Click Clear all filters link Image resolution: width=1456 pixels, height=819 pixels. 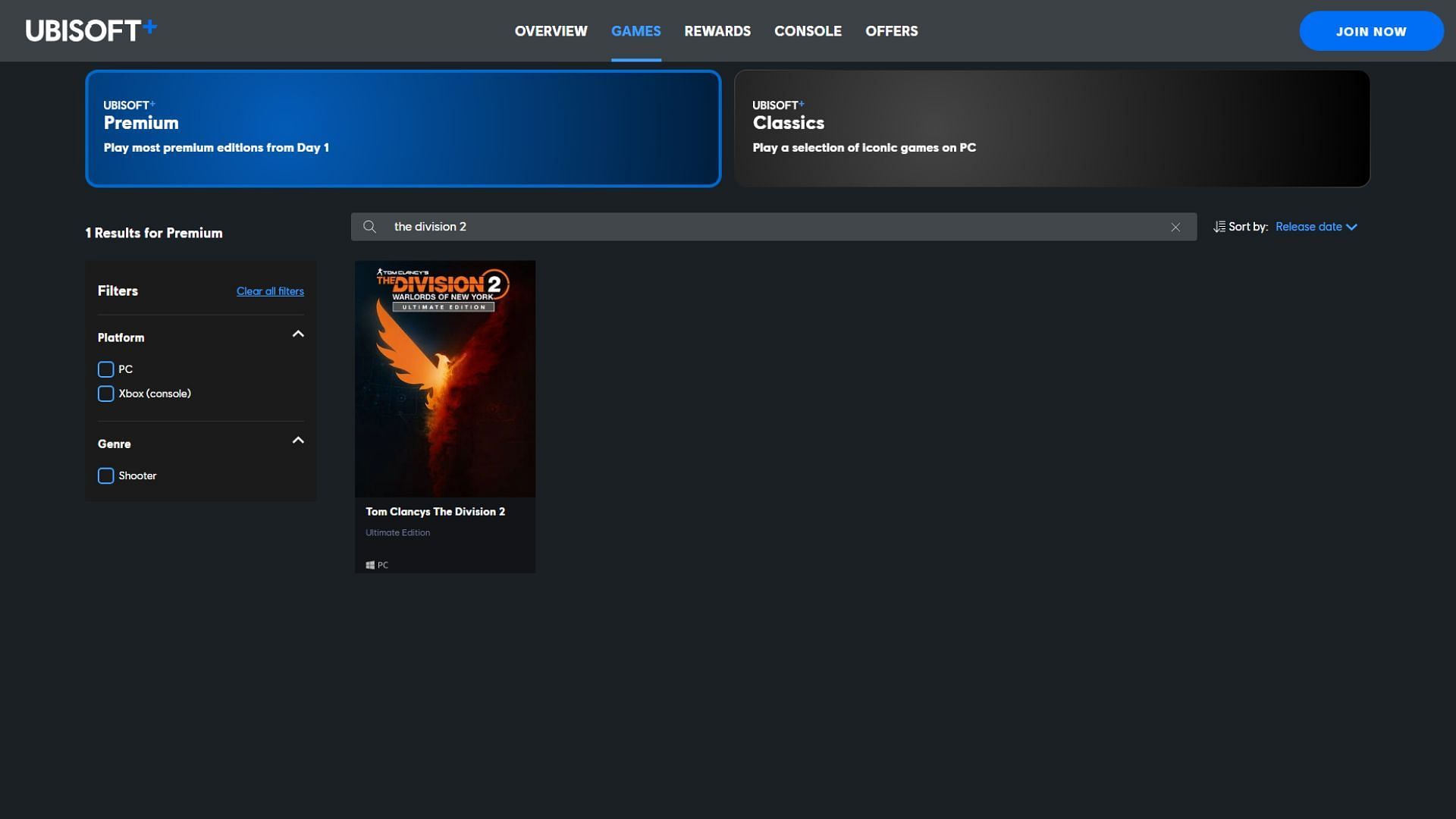tap(270, 291)
